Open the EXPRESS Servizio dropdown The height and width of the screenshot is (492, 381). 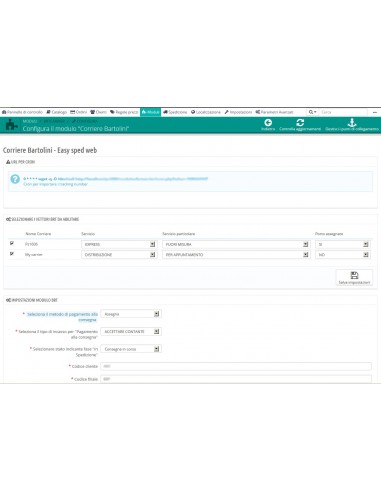119,244
